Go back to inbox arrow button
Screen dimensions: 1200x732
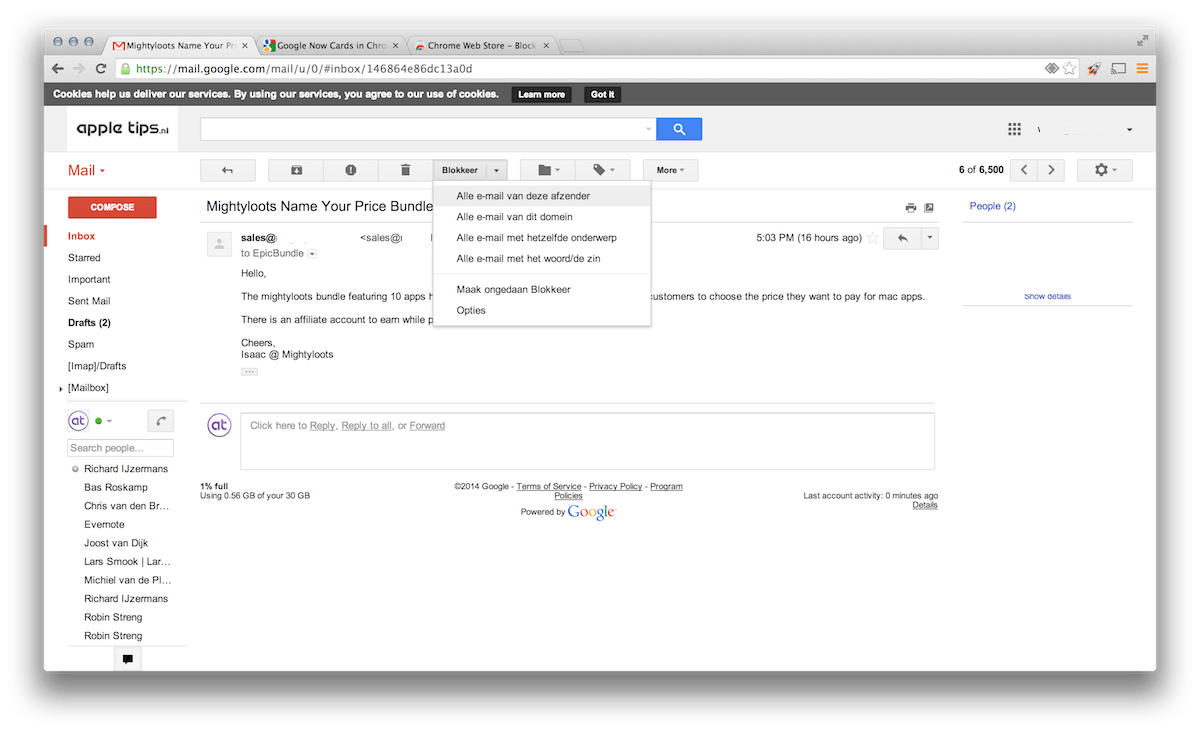tap(227, 170)
